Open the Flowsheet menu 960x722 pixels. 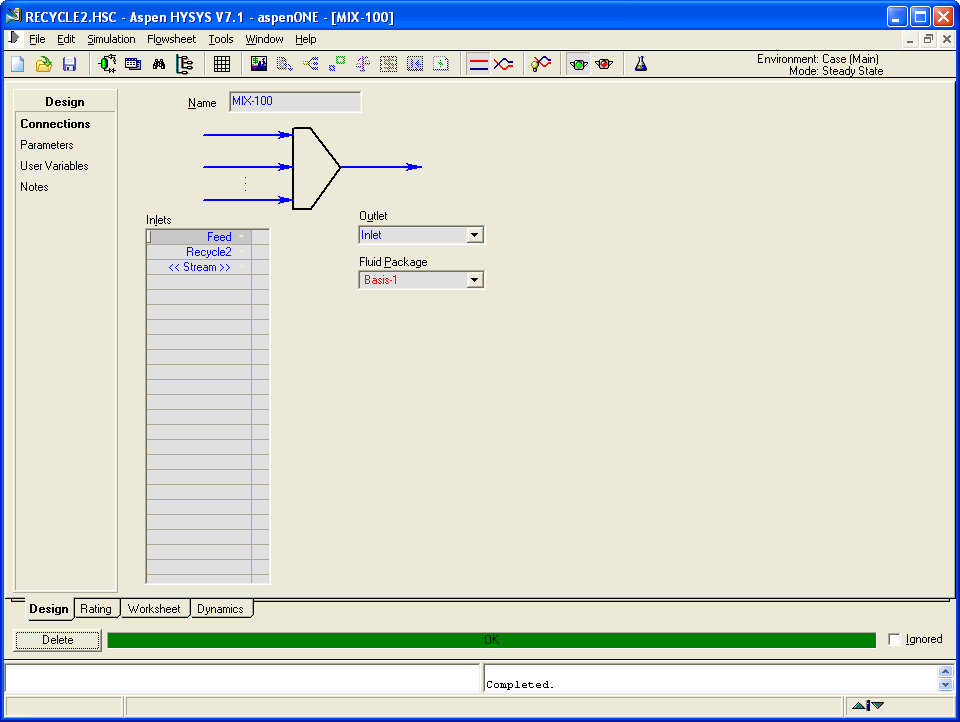(x=171, y=39)
